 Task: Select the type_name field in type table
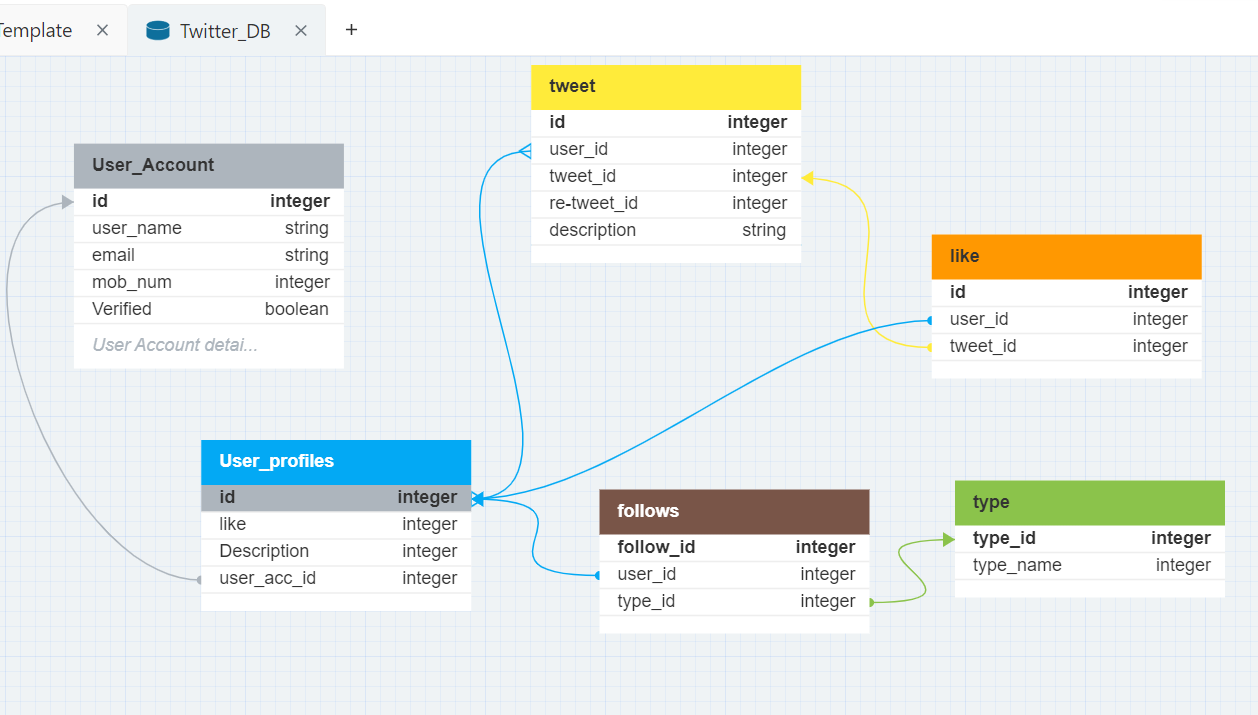[1089, 565]
